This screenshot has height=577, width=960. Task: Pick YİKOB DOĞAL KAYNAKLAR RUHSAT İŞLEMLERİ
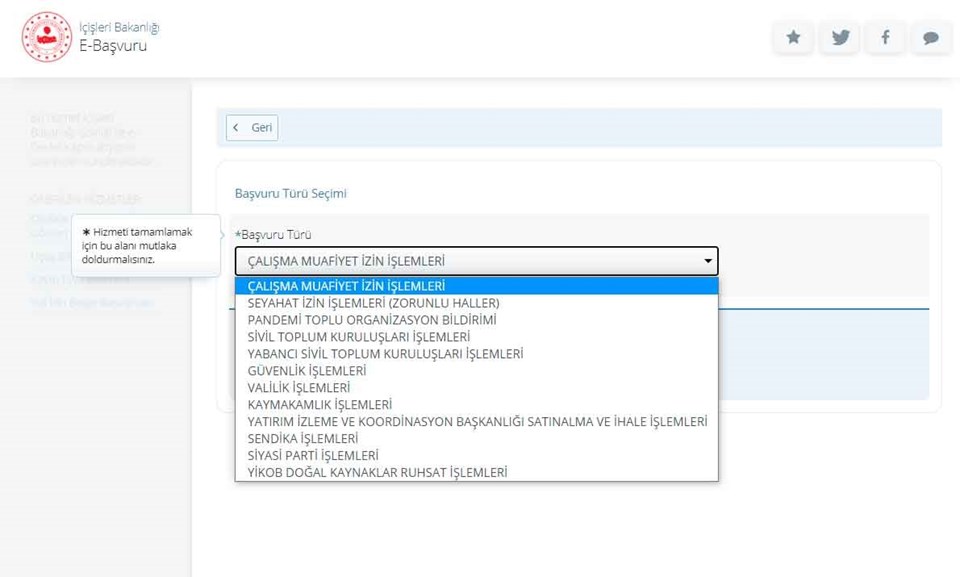coord(377,473)
